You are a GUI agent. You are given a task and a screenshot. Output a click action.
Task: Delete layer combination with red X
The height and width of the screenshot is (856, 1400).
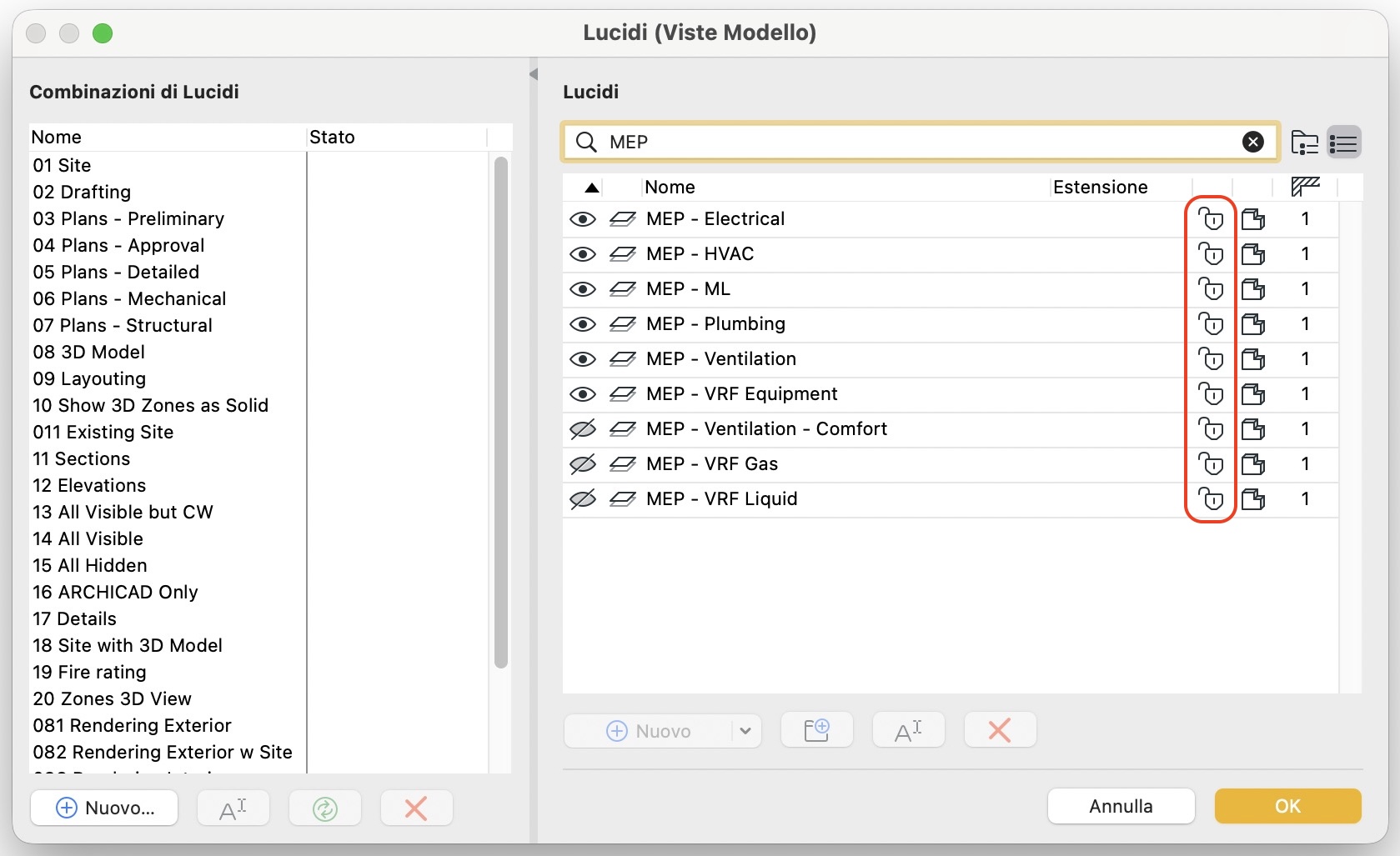415,808
